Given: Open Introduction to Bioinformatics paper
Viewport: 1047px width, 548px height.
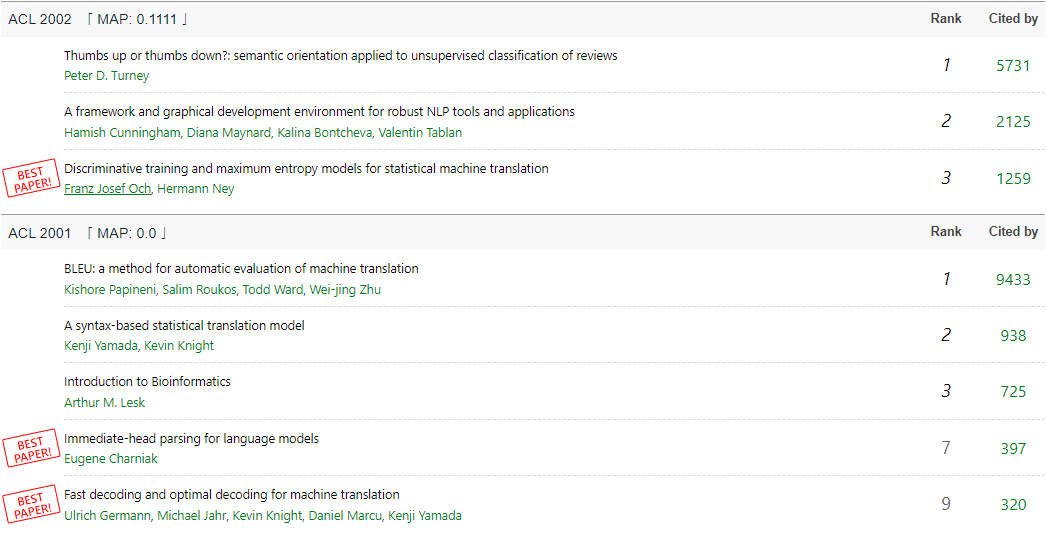Looking at the screenshot, I should 147,382.
